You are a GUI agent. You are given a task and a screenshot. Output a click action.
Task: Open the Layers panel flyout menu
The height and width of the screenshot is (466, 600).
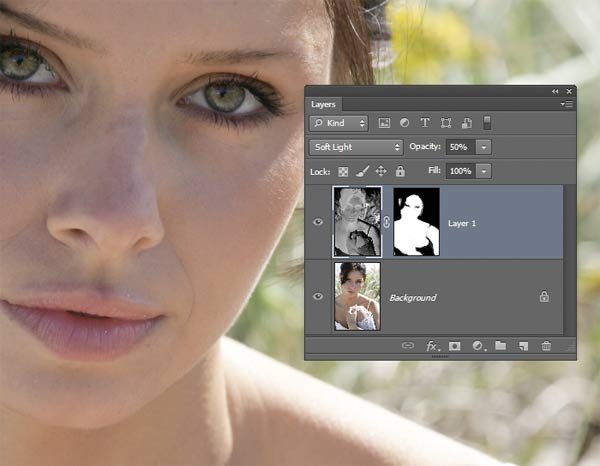pyautogui.click(x=566, y=103)
